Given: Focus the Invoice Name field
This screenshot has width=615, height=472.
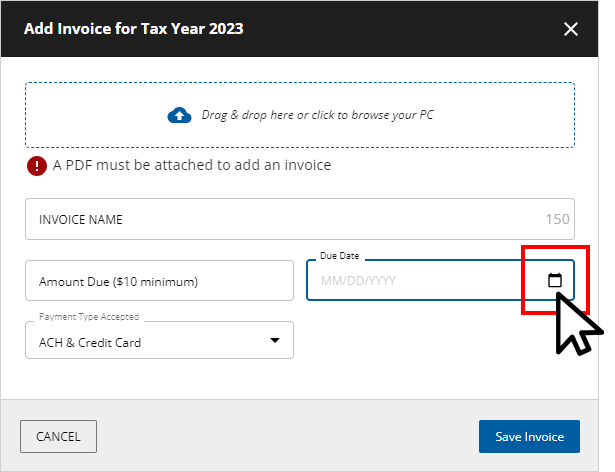Looking at the screenshot, I should (280, 219).
